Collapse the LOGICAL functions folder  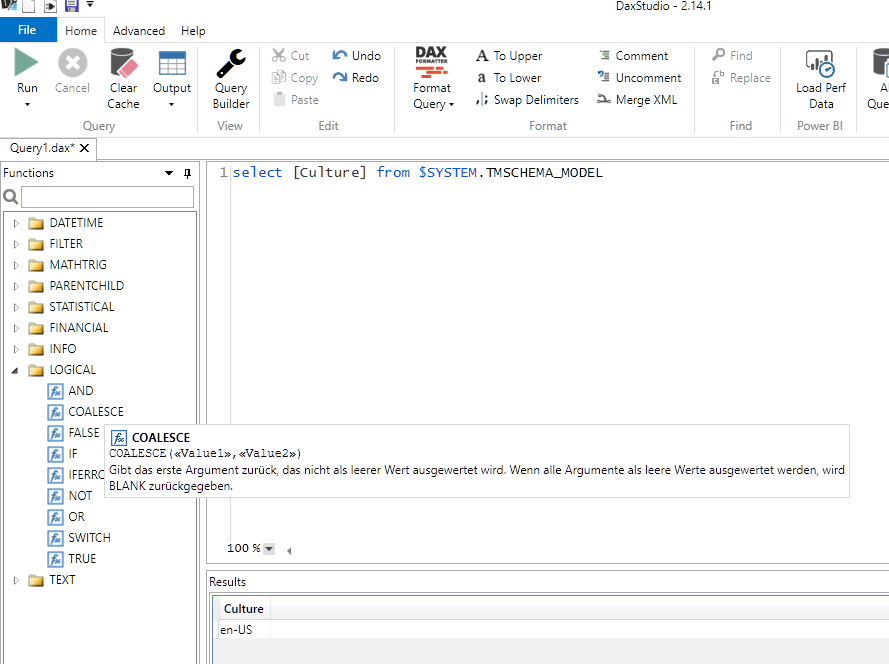click(x=14, y=369)
